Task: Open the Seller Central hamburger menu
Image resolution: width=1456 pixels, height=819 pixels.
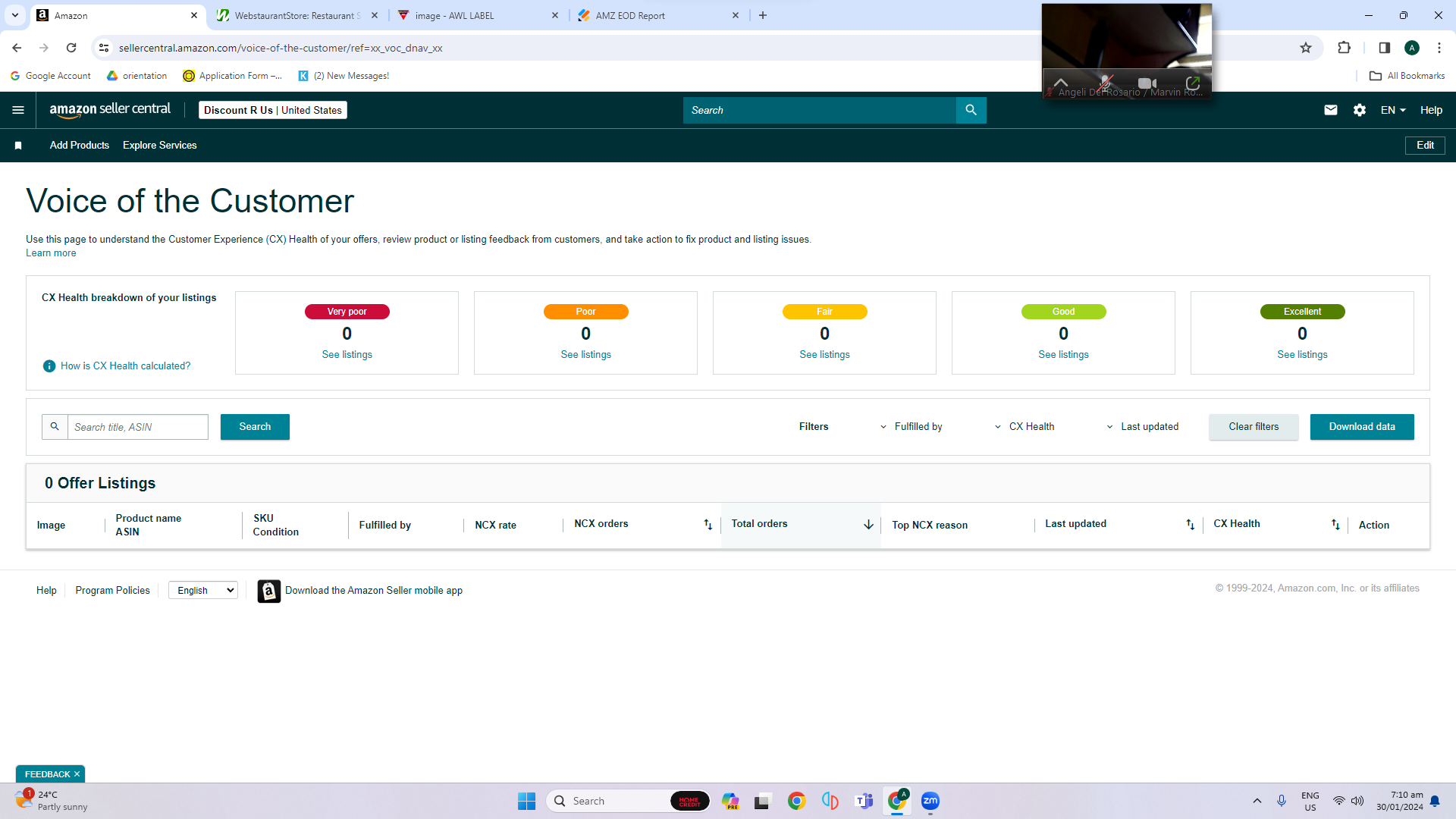Action: pos(18,110)
